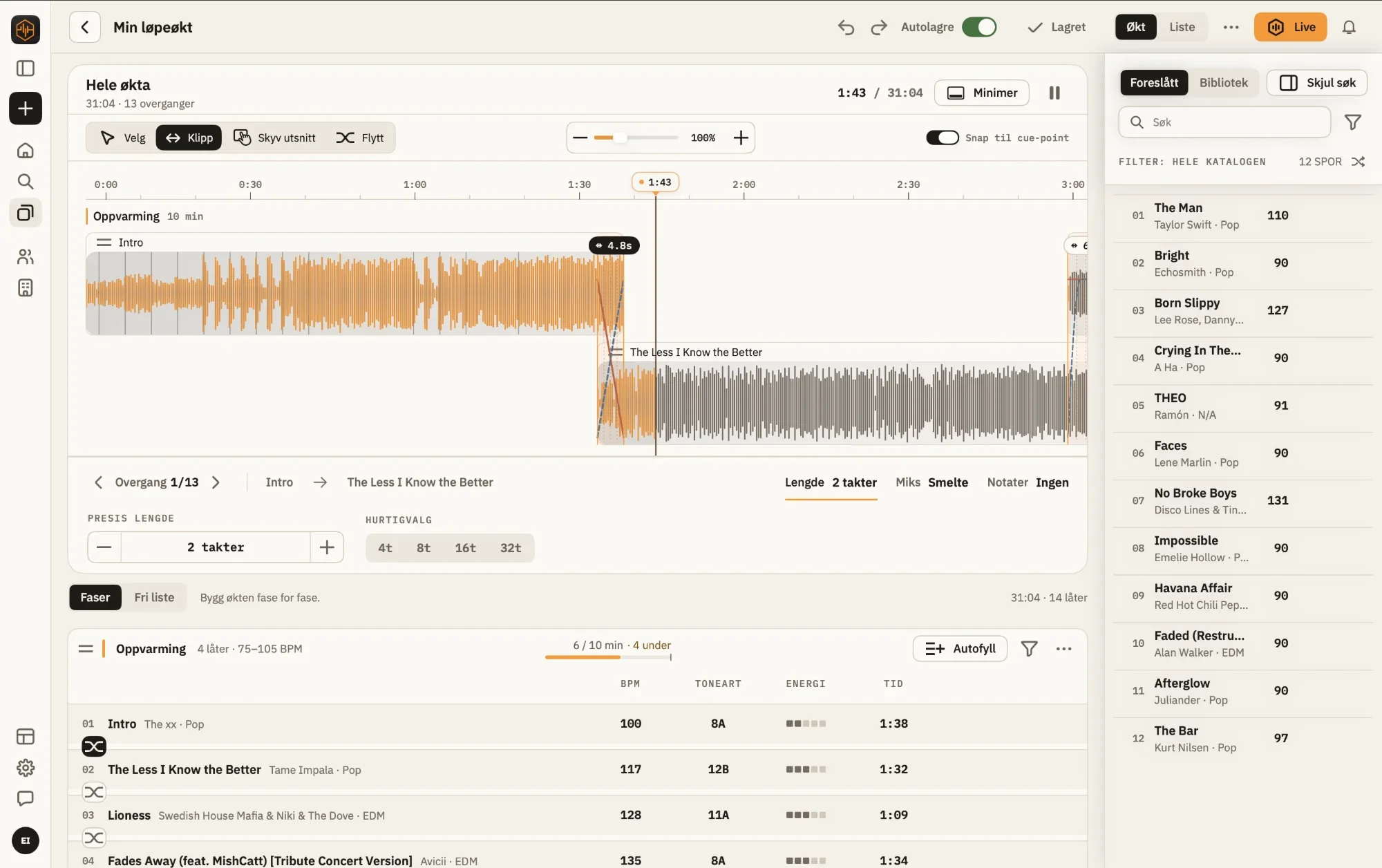Select the Skyv utsnitt tool
The height and width of the screenshot is (868, 1382).
click(274, 138)
